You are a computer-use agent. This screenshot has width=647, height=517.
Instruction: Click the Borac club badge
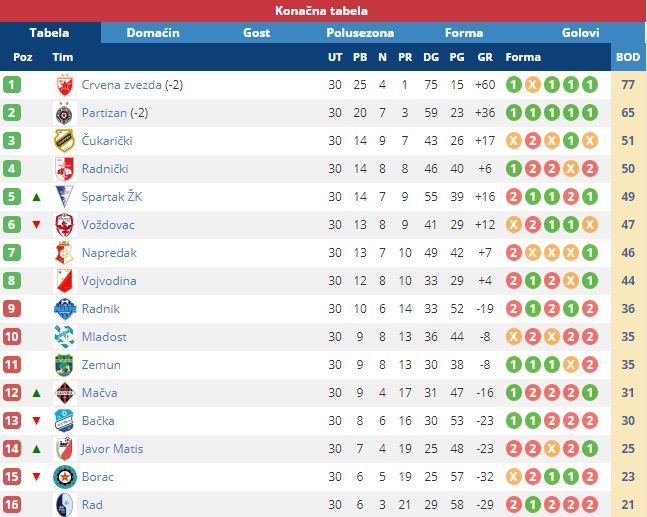[x=65, y=477]
